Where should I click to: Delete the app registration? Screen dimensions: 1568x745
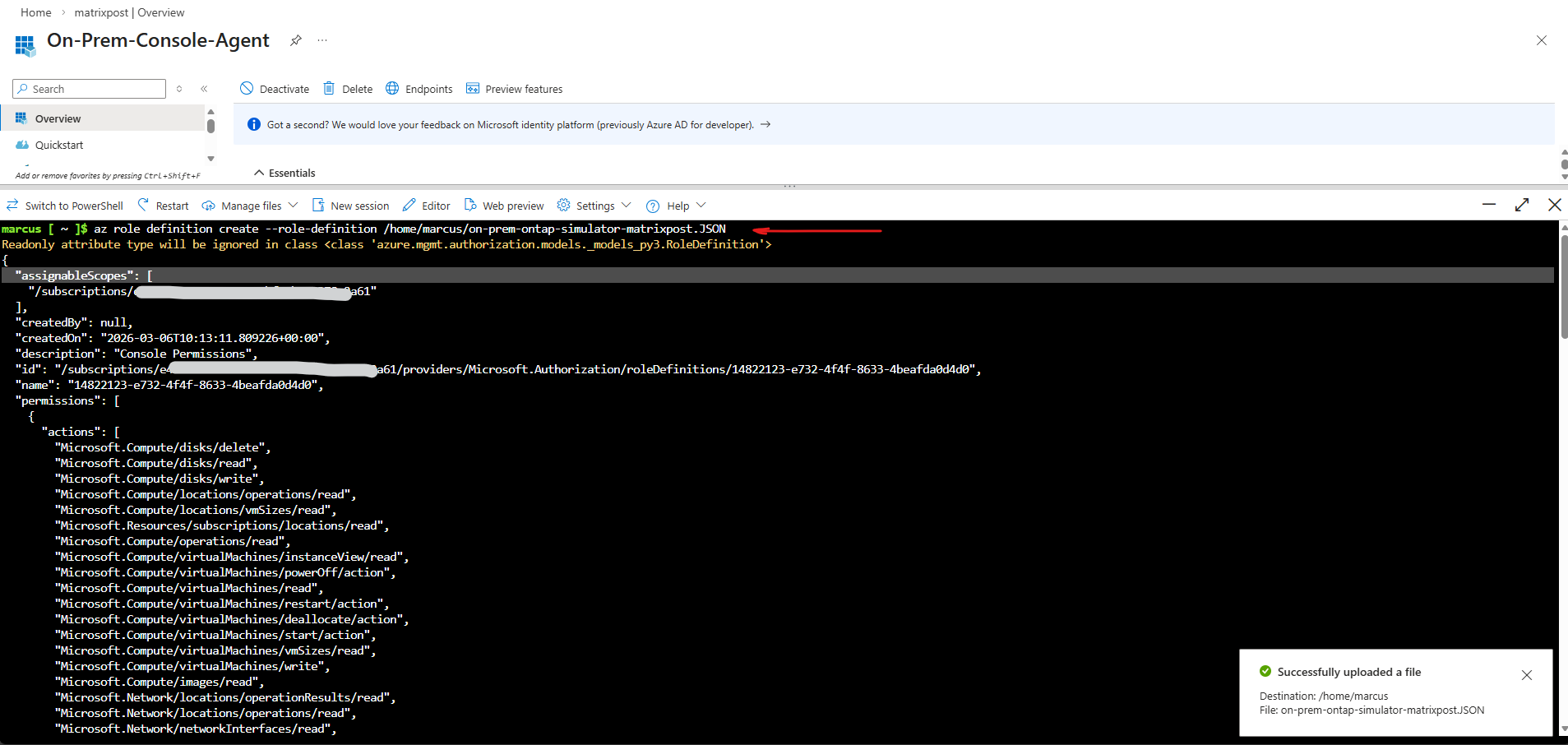click(348, 89)
